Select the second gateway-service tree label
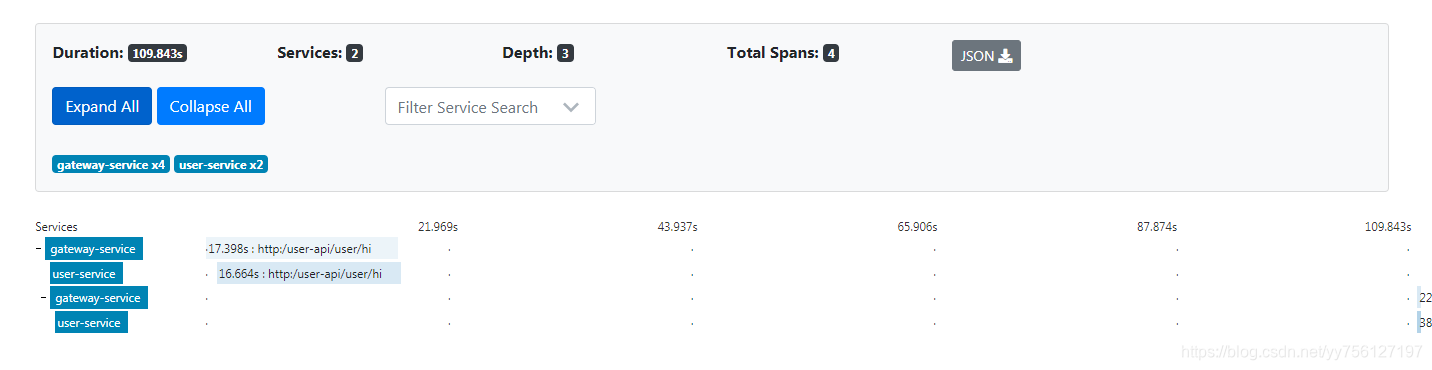 pyautogui.click(x=99, y=298)
